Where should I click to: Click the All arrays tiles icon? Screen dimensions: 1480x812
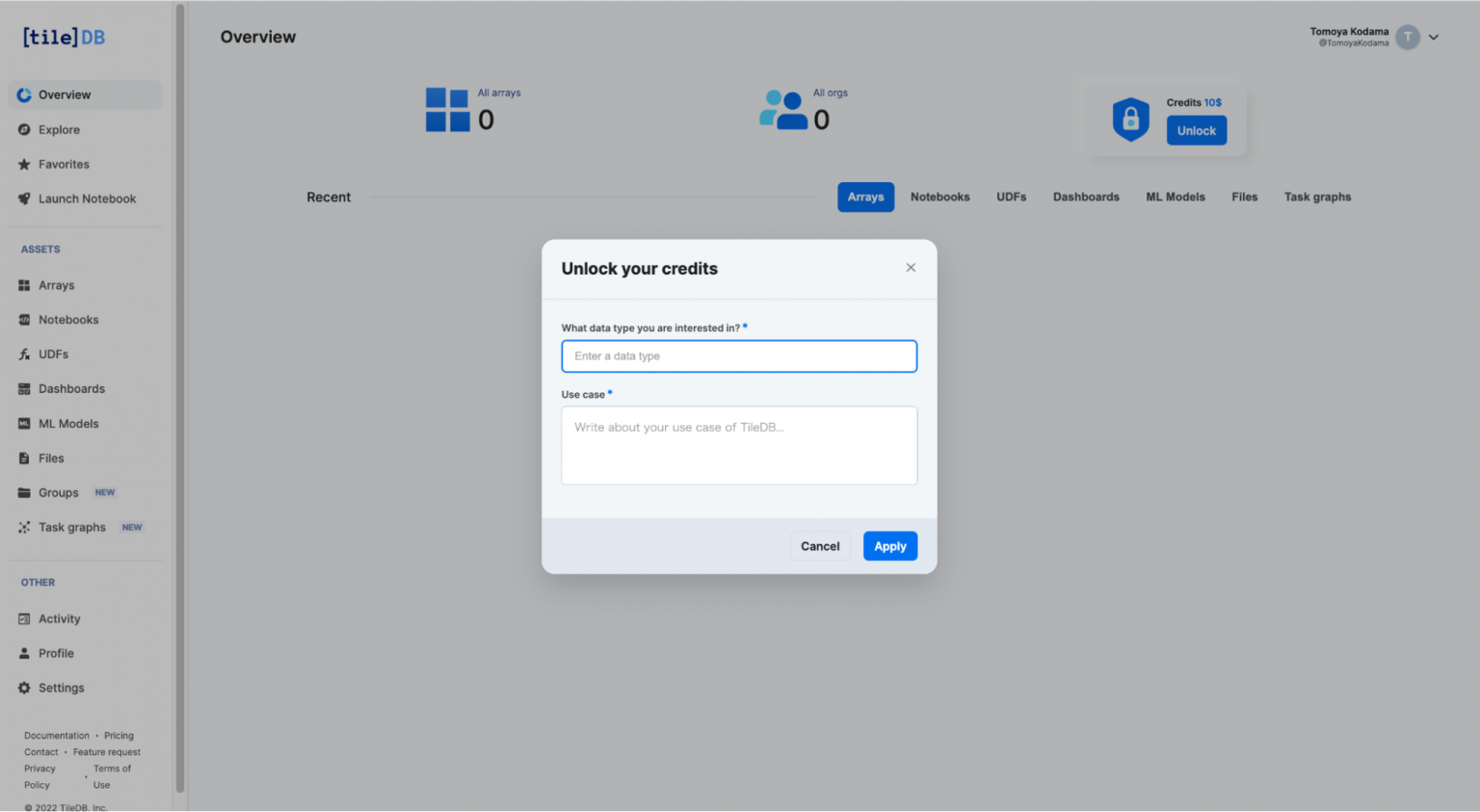(x=448, y=110)
